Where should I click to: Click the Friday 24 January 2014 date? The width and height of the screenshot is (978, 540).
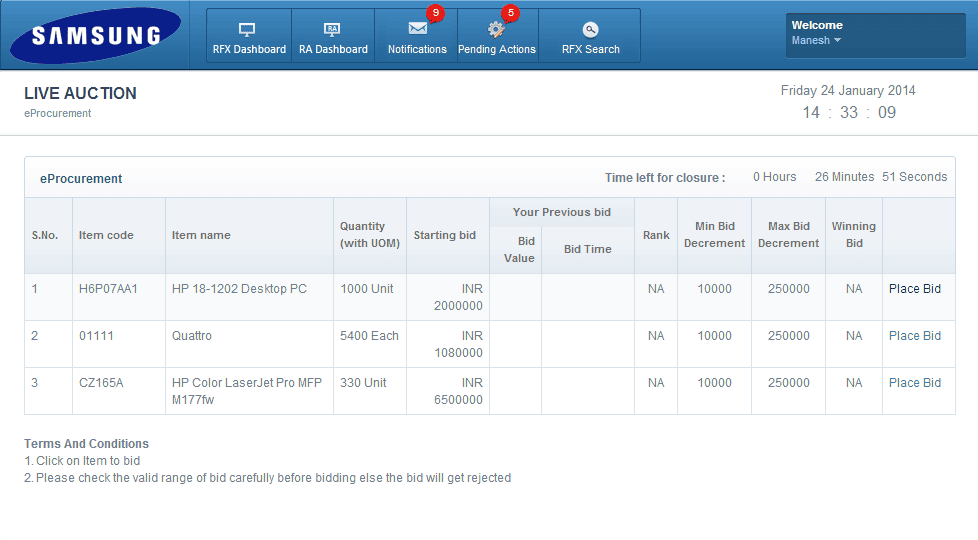coord(848,91)
